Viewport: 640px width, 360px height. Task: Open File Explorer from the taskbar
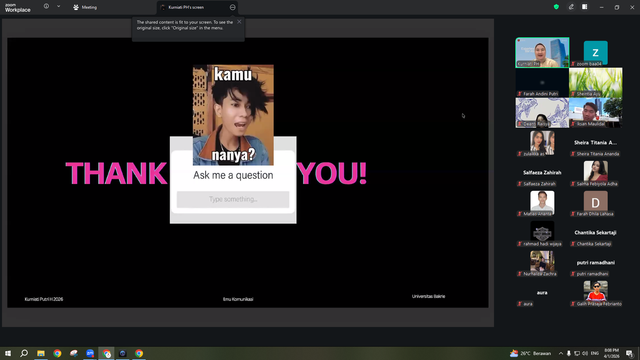(x=41, y=353)
